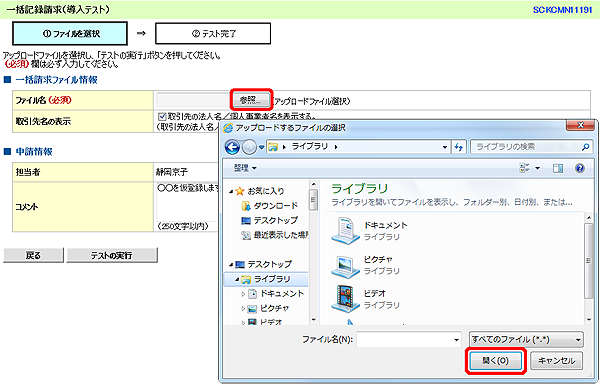Collapse the ライブラリ tree node arrow
The width and height of the screenshot is (600, 387).
(x=237, y=279)
